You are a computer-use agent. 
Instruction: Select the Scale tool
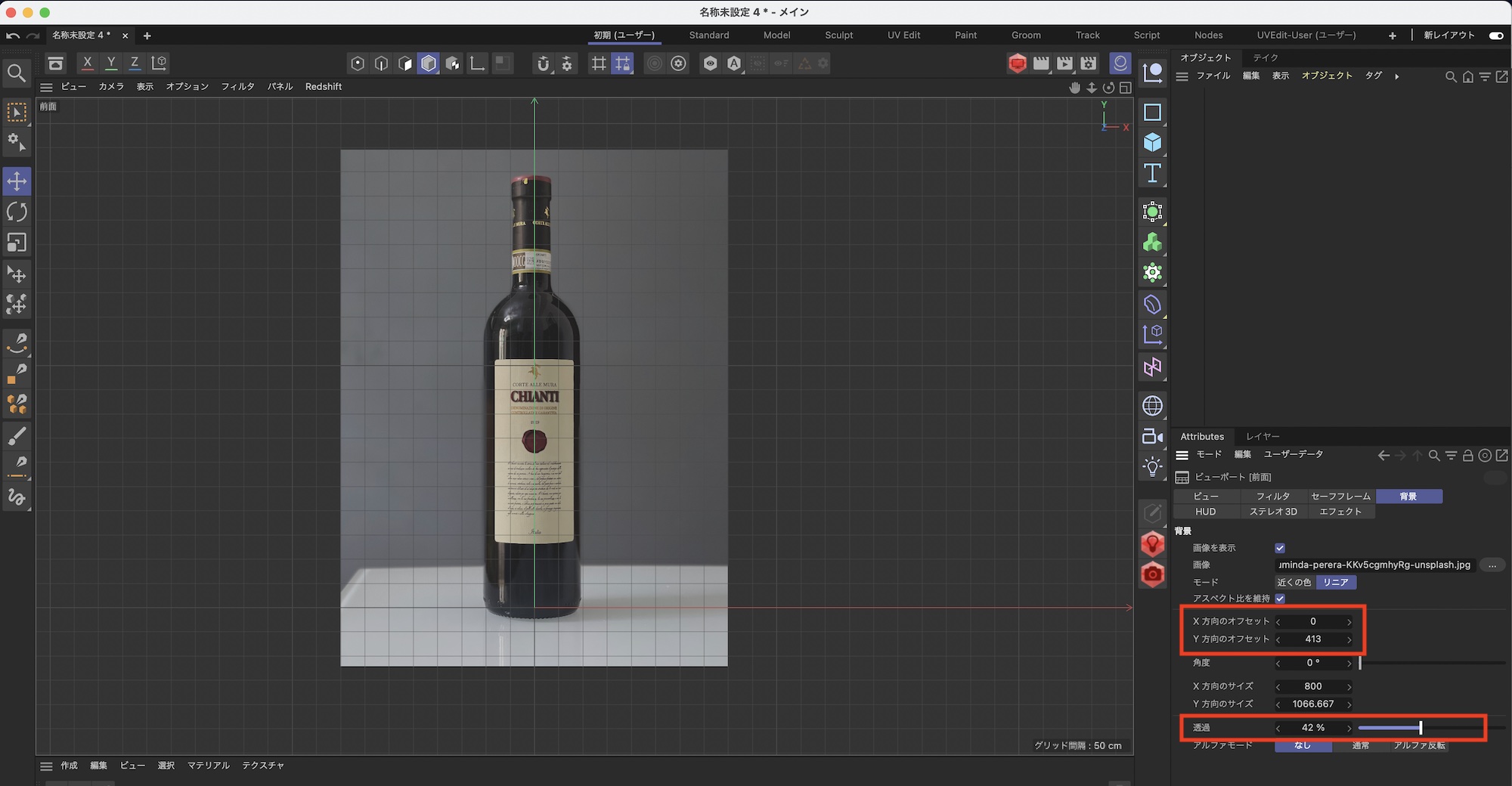tap(17, 243)
